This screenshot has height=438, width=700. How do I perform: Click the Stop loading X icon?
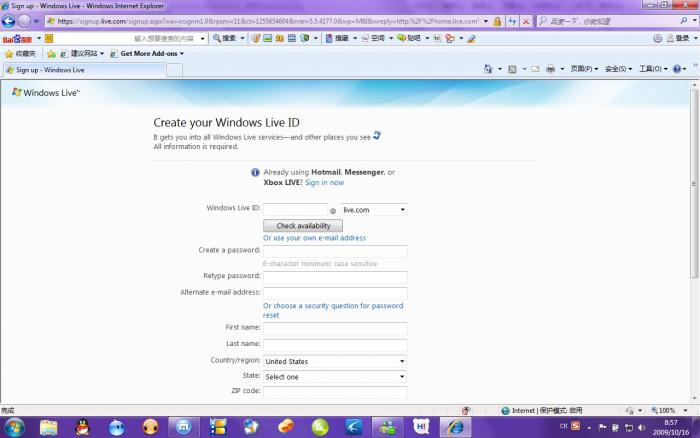pyautogui.click(x=526, y=21)
